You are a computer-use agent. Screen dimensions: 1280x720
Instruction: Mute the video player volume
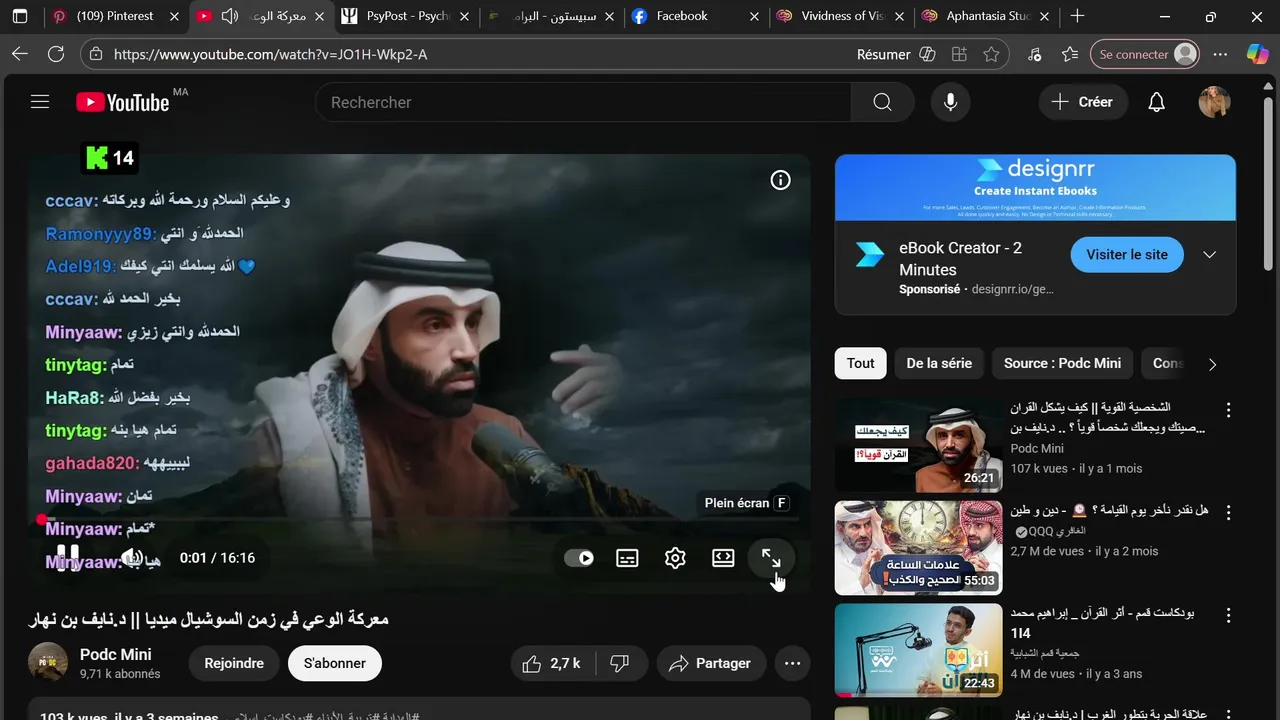pyautogui.click(x=131, y=557)
